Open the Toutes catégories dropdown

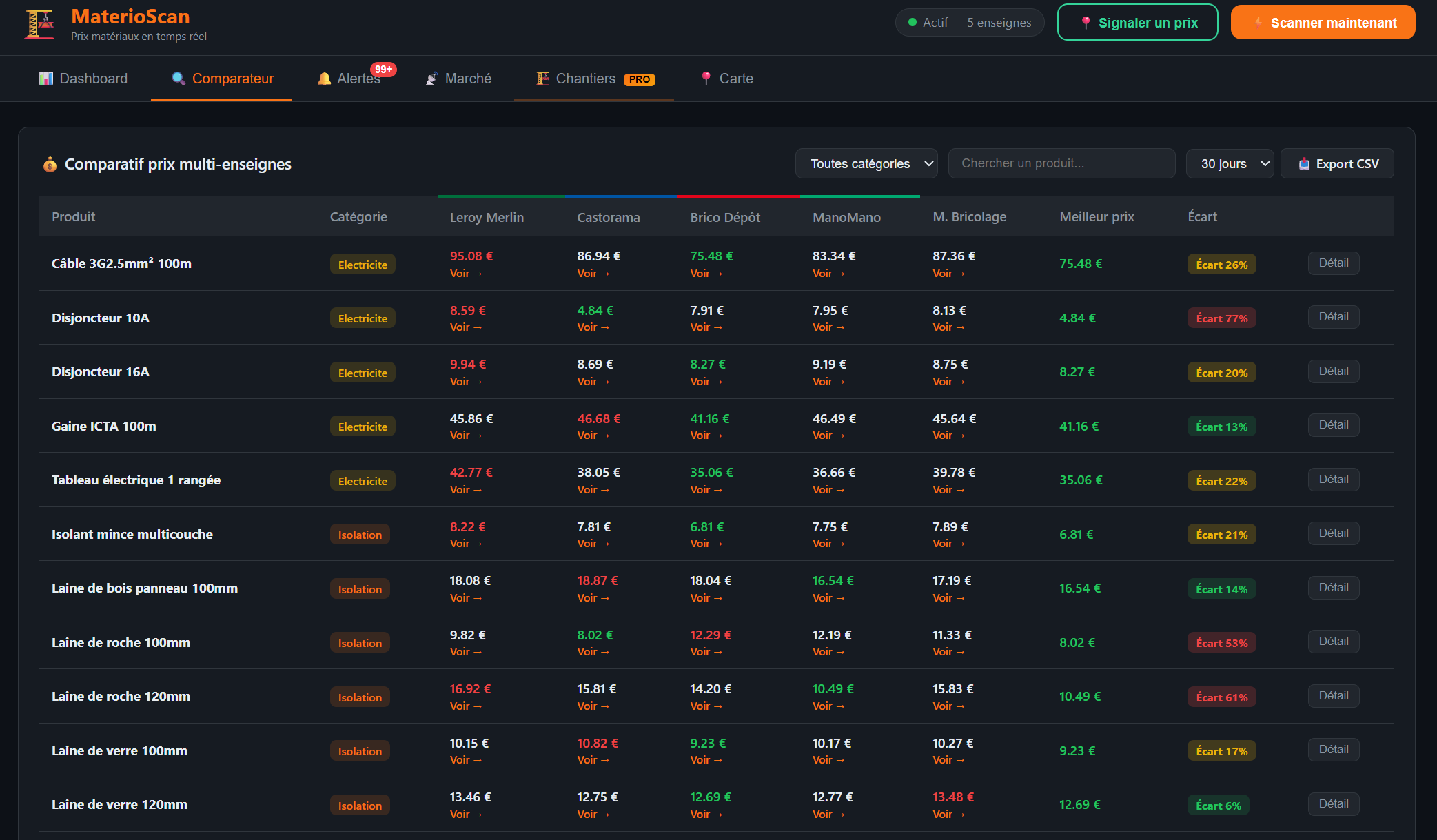[x=866, y=163]
